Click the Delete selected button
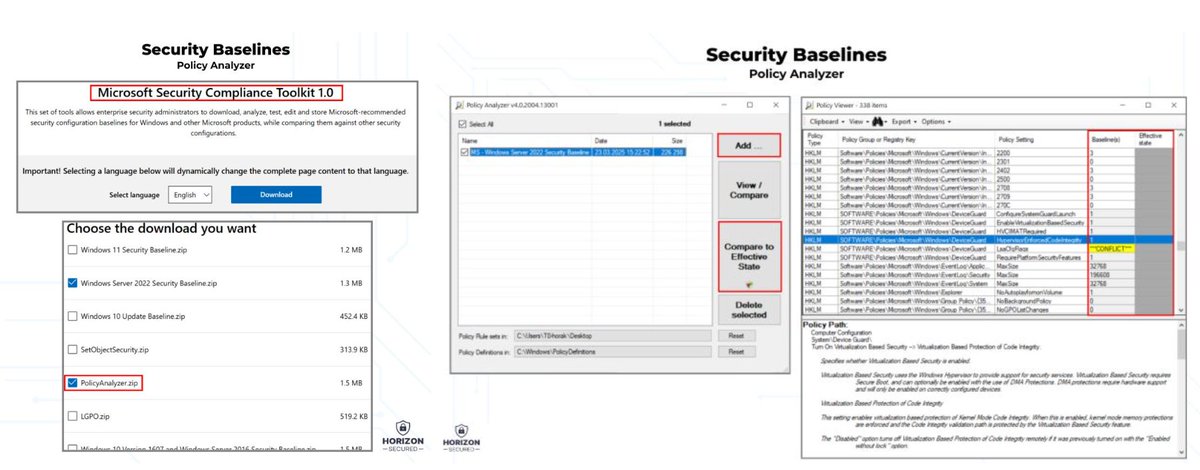Image resolution: width=1200 pixels, height=470 pixels. [x=749, y=311]
